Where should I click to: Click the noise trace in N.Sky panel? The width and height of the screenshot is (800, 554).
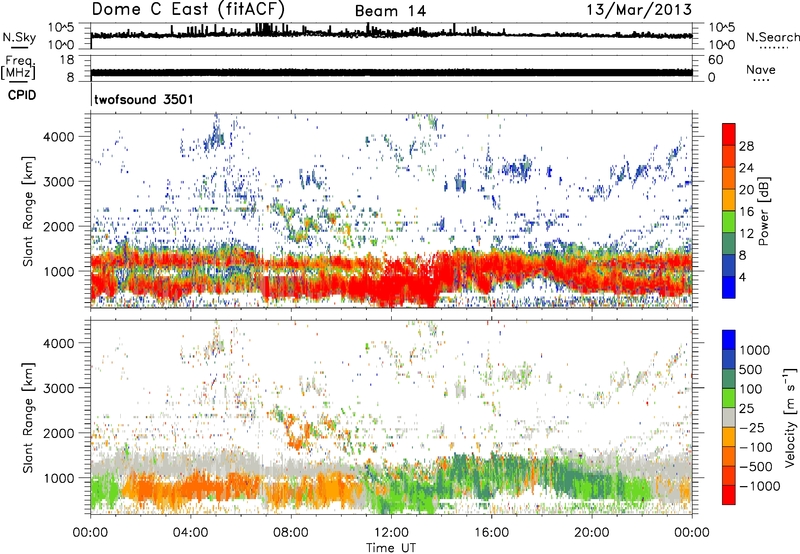pyautogui.click(x=391, y=34)
